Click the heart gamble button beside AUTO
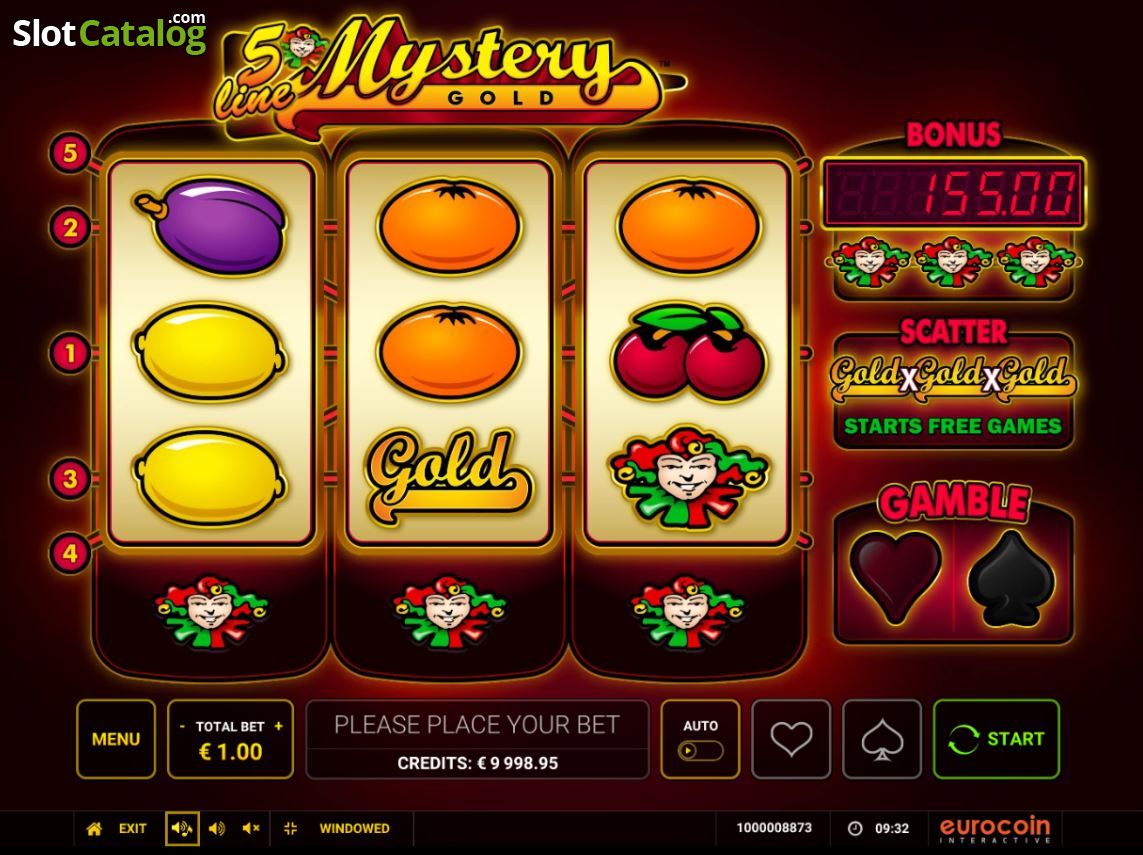The height and width of the screenshot is (855, 1143). point(791,739)
